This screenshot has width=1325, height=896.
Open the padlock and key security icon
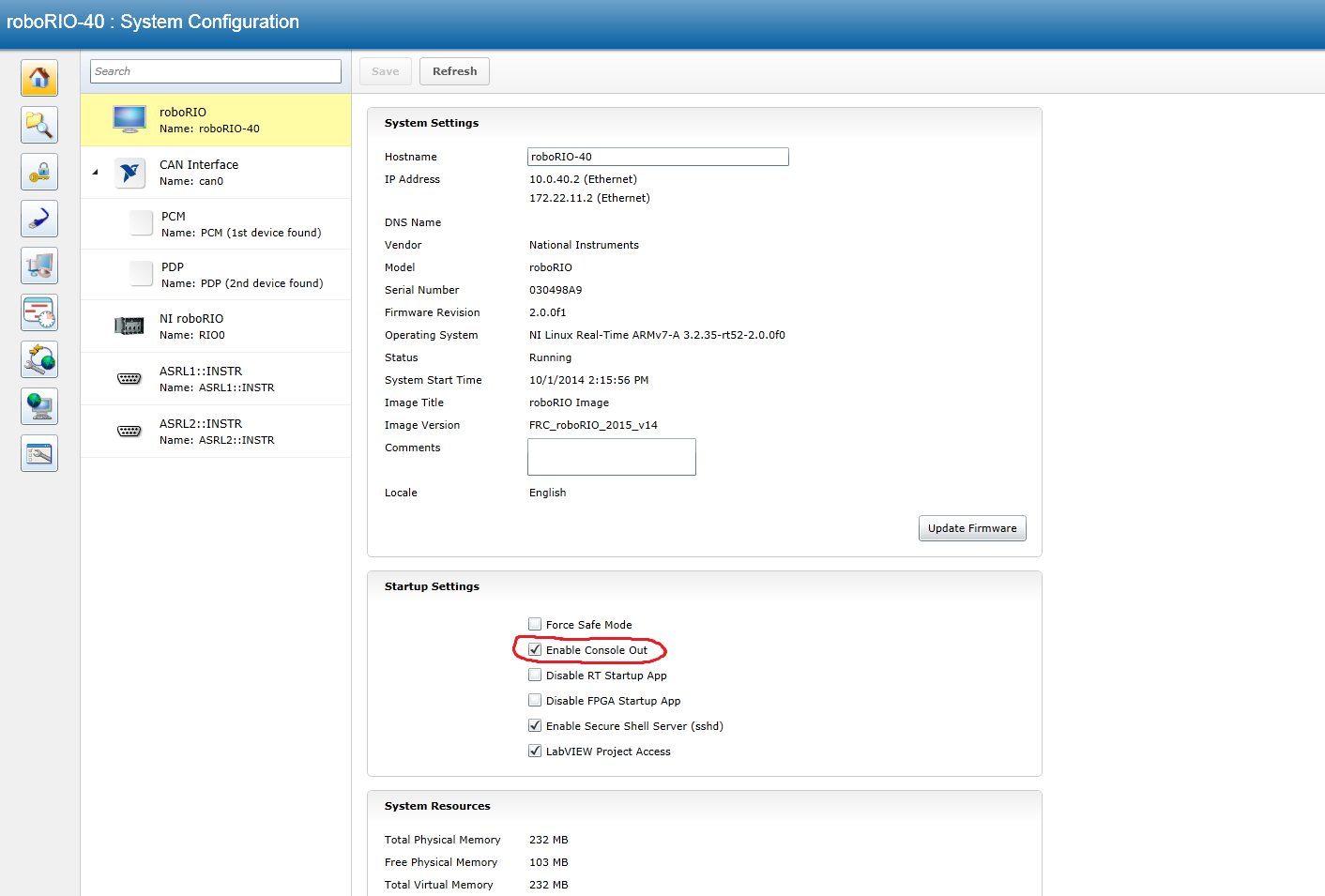click(x=39, y=172)
